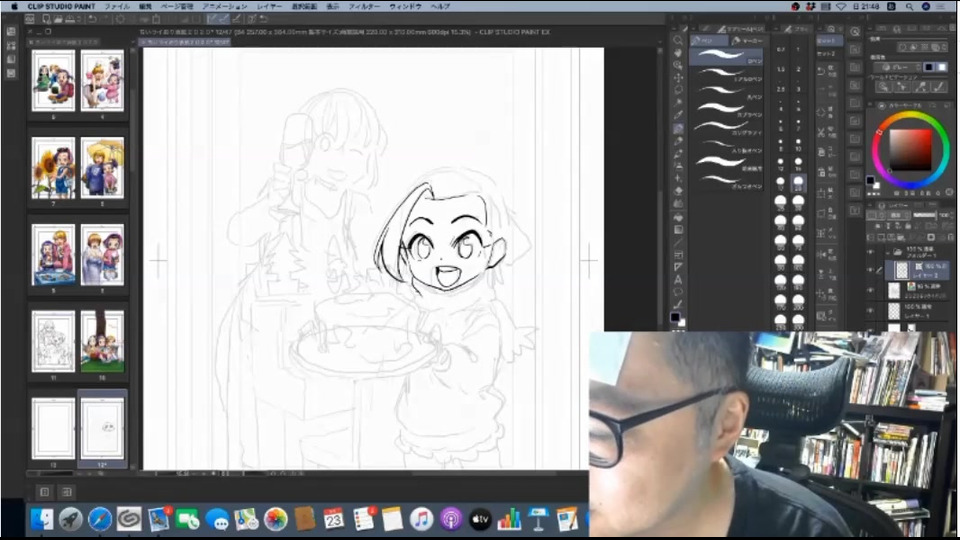This screenshot has height=540, width=960.
Task: Select the カブラペン sub tool
Action: click(727, 108)
